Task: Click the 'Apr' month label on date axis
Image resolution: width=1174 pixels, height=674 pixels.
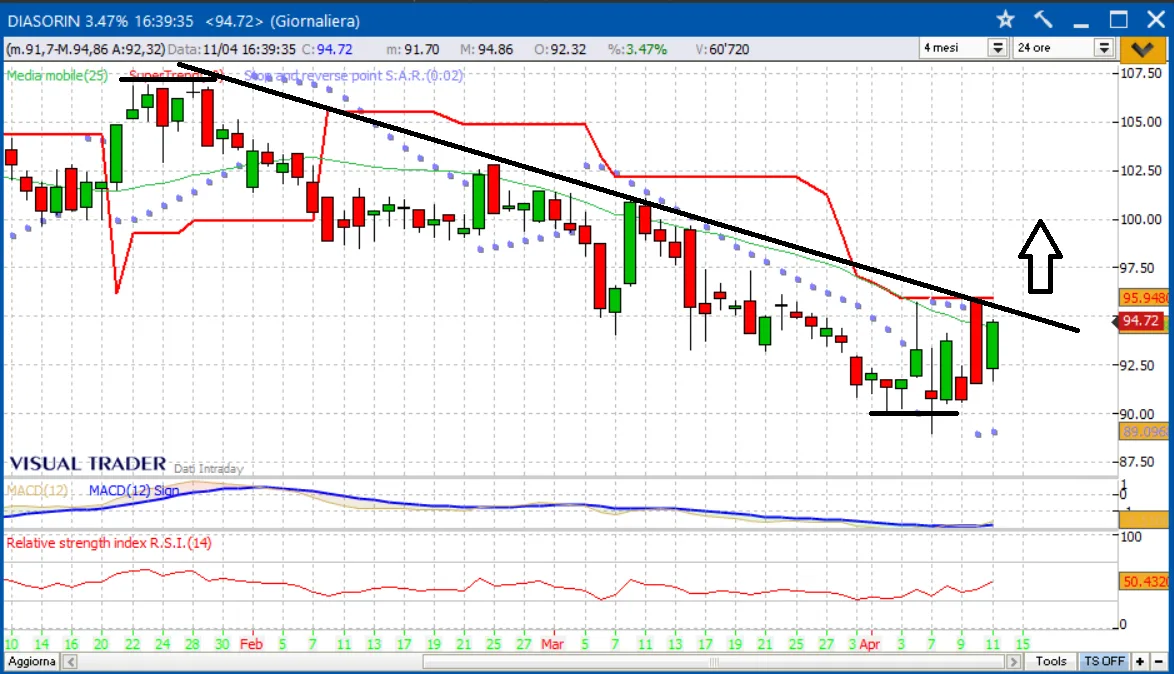Action: pos(869,644)
